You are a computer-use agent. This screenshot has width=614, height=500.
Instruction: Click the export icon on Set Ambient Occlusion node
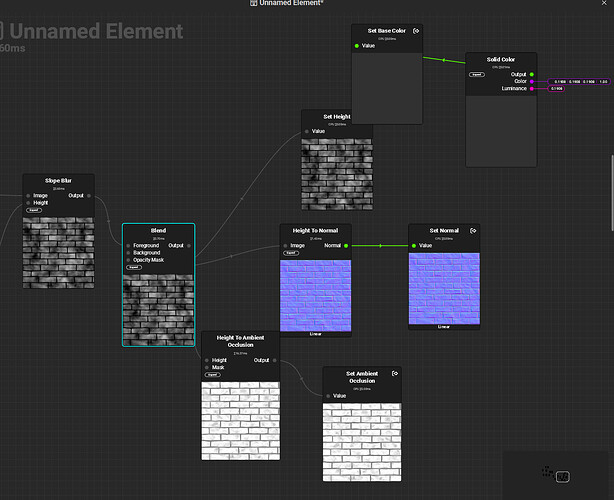pyautogui.click(x=394, y=374)
